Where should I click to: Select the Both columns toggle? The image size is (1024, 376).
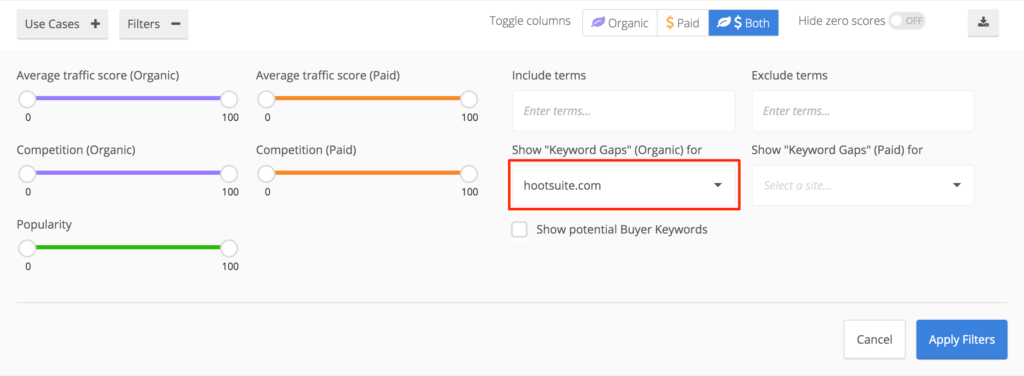(x=743, y=23)
